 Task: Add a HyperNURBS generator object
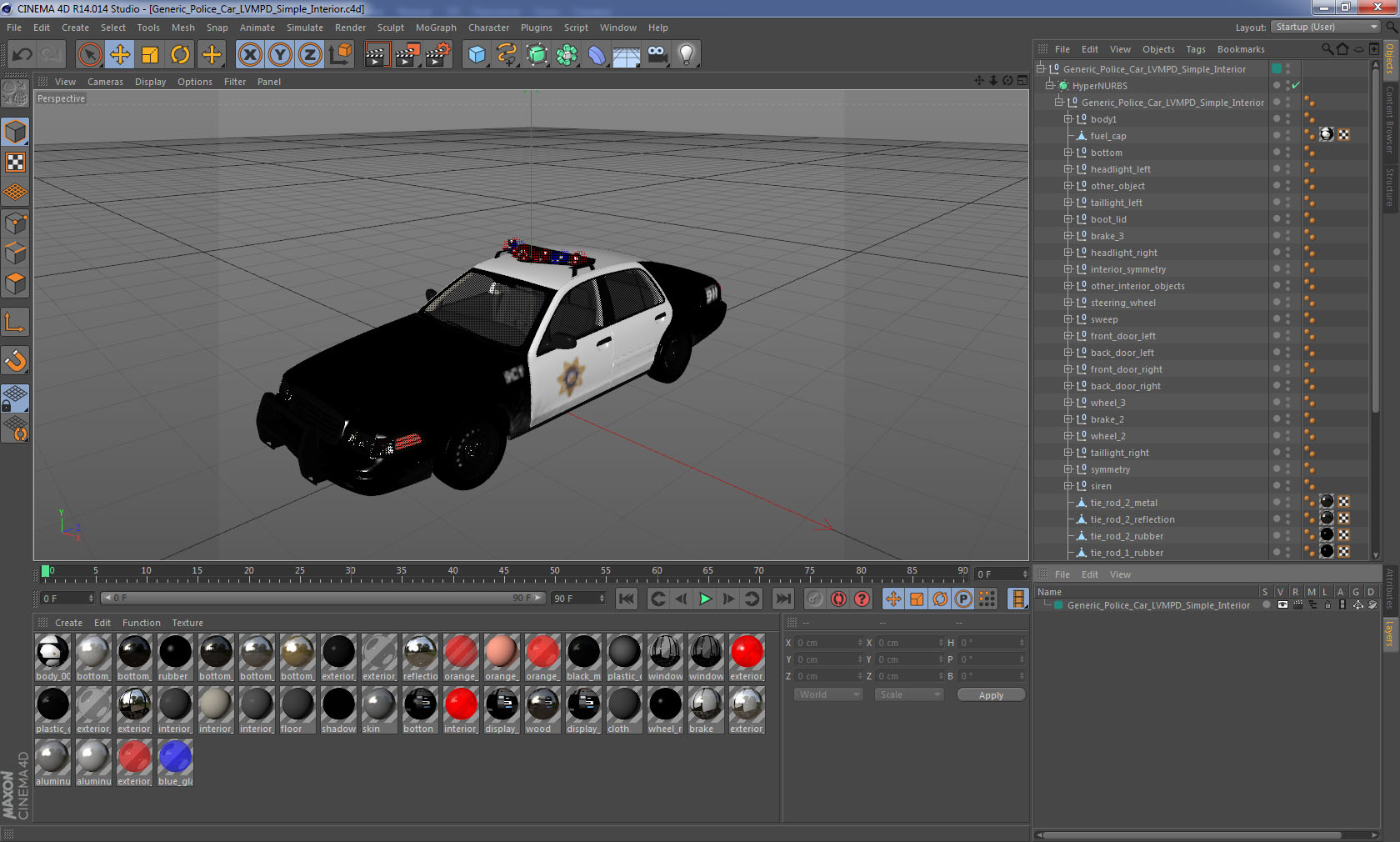point(537,55)
